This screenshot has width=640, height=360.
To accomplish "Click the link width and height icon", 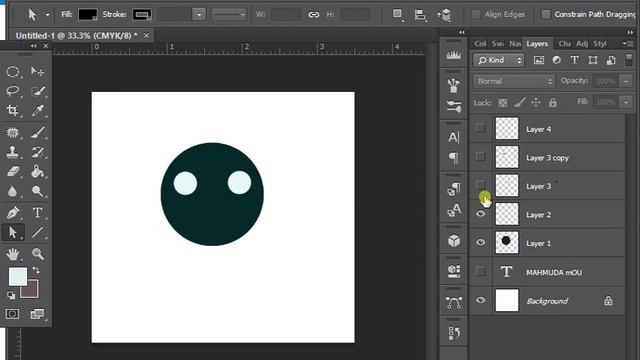I will coord(313,15).
